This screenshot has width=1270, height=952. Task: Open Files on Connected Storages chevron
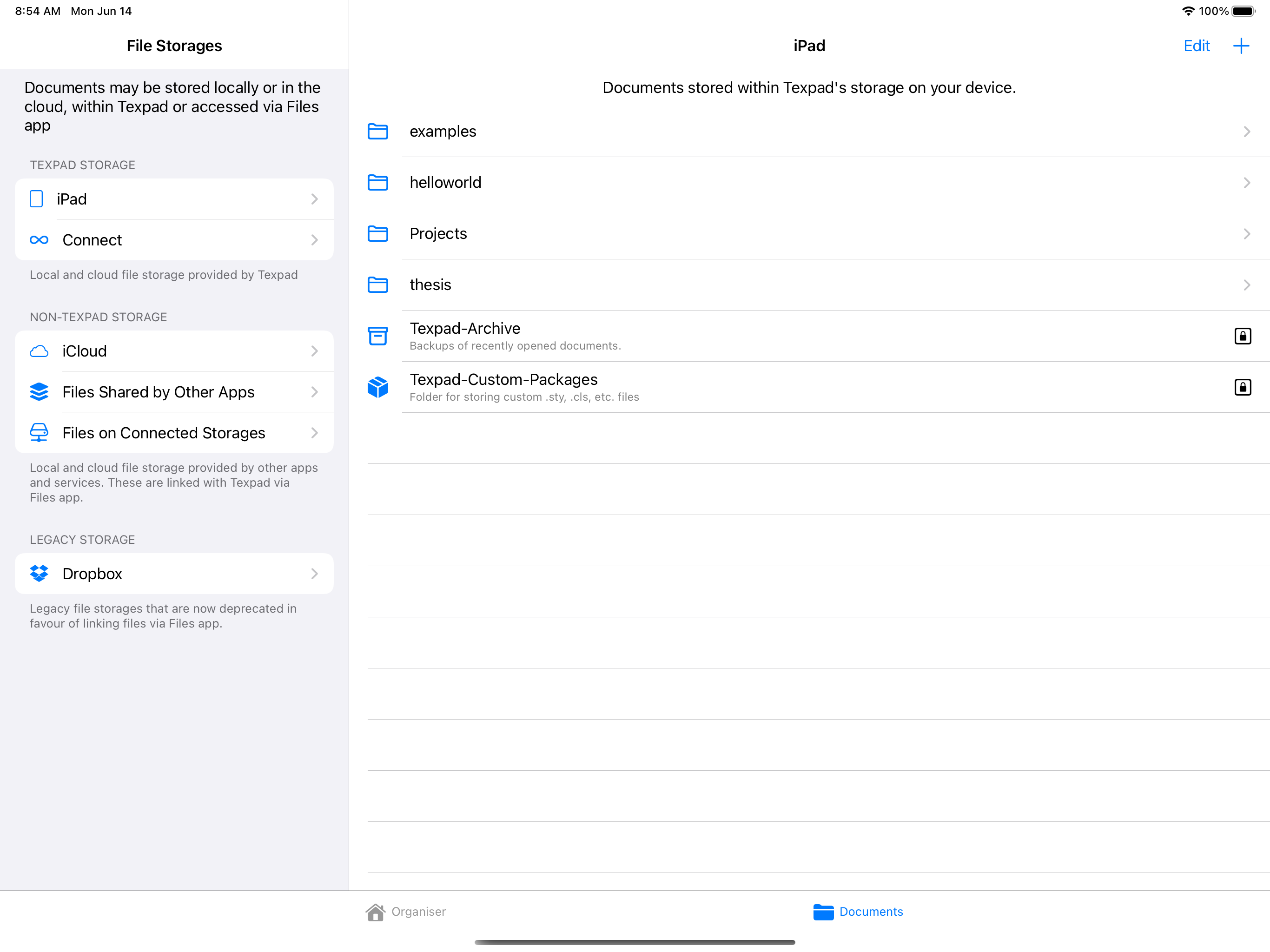click(x=314, y=433)
